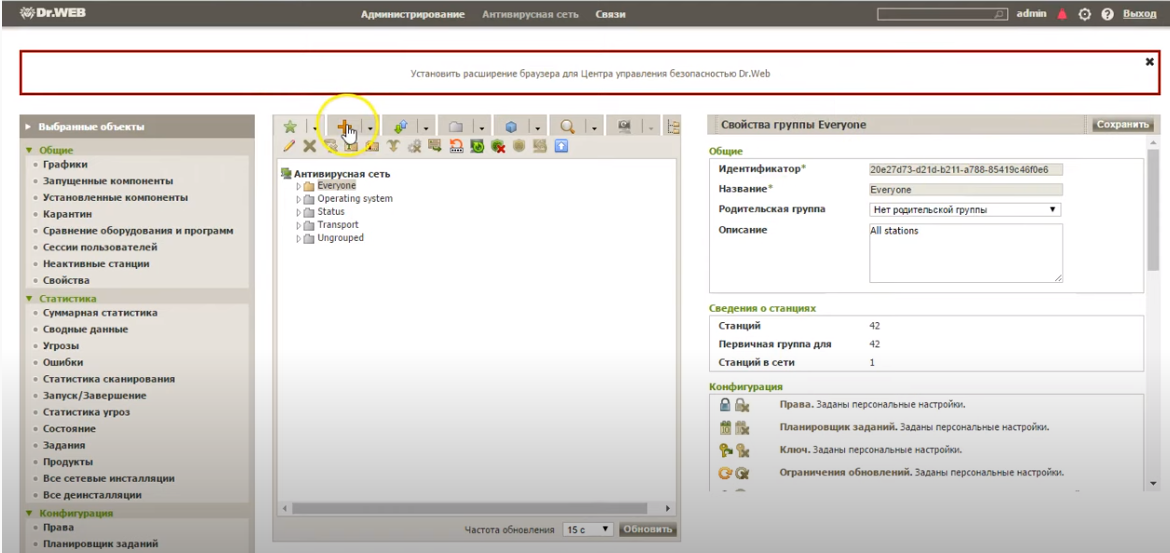
Task: Click the remove personal key settings icon
Action: tap(742, 450)
